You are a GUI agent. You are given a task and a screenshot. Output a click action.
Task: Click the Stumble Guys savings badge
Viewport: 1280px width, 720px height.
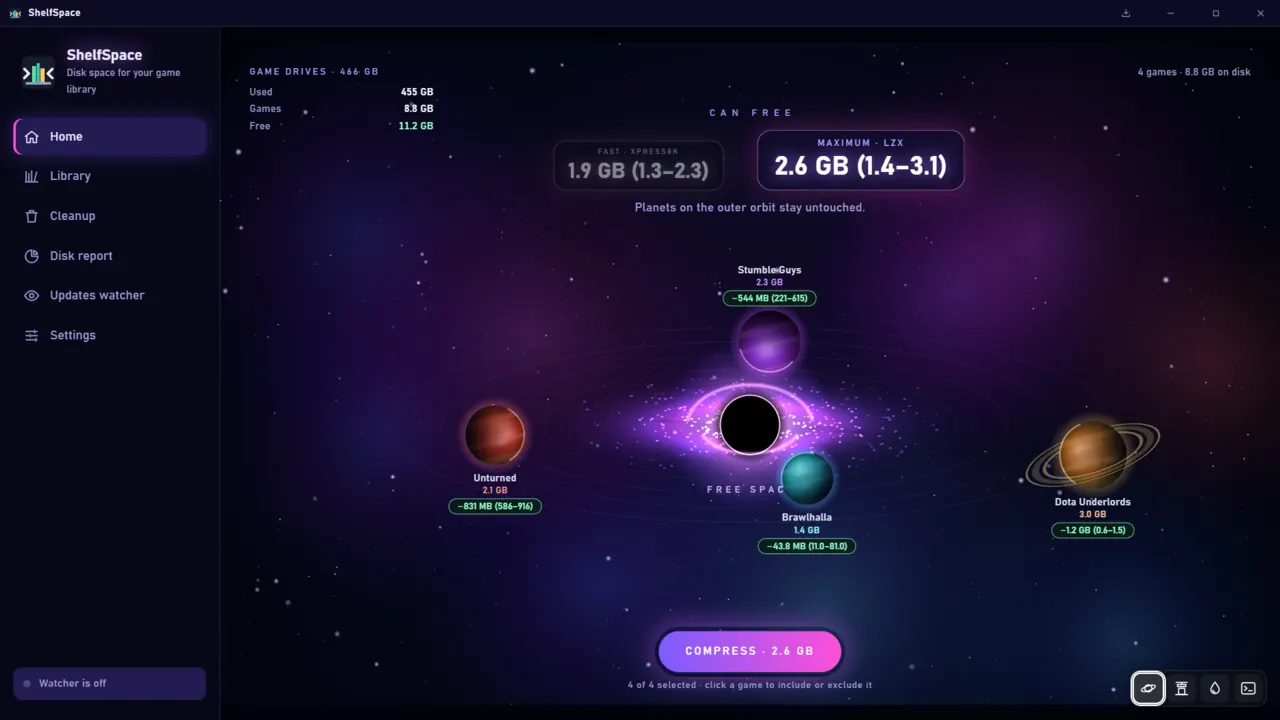click(769, 298)
